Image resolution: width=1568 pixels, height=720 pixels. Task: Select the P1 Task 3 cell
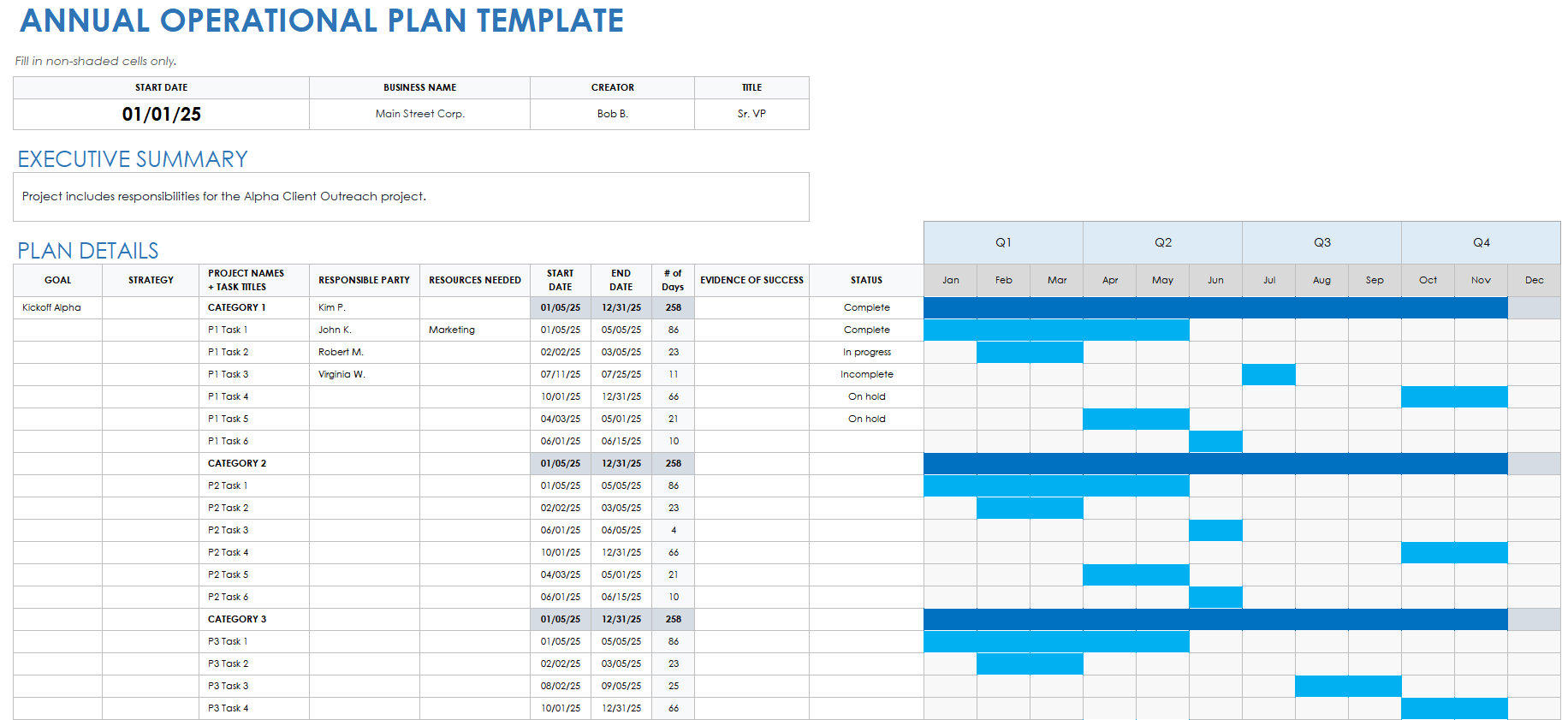(x=253, y=374)
